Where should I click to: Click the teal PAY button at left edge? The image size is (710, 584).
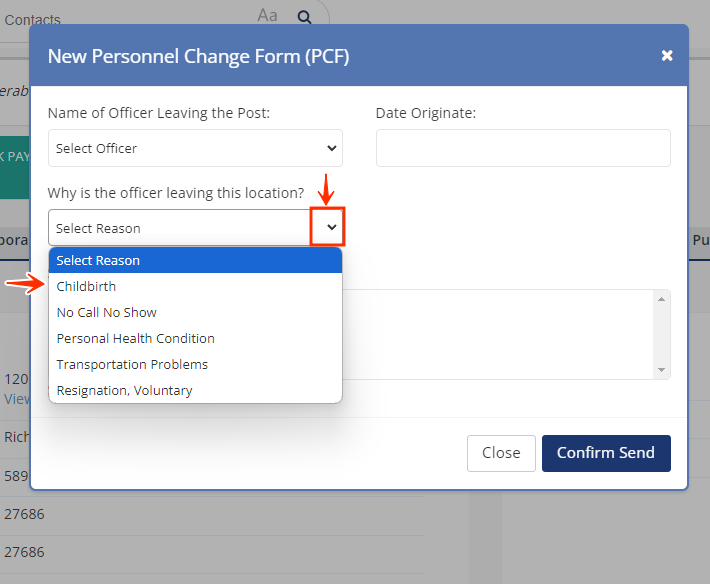pos(14,157)
